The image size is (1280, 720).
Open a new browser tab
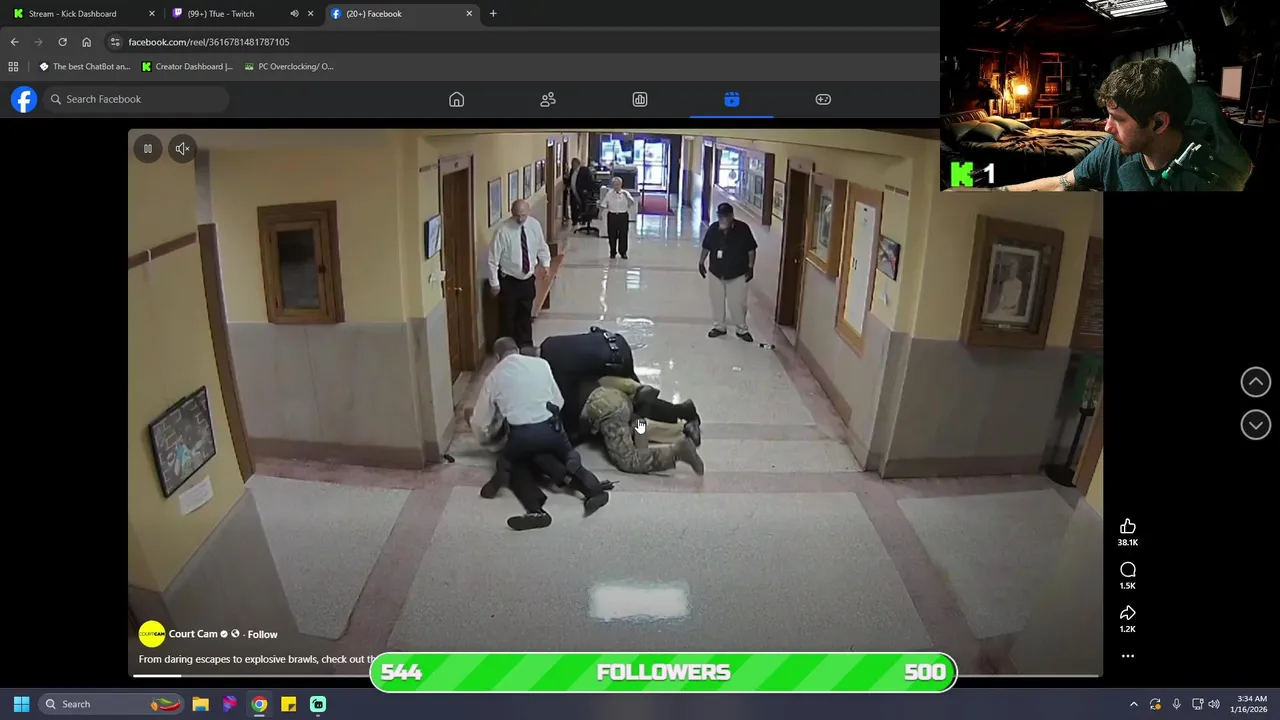[x=493, y=14]
